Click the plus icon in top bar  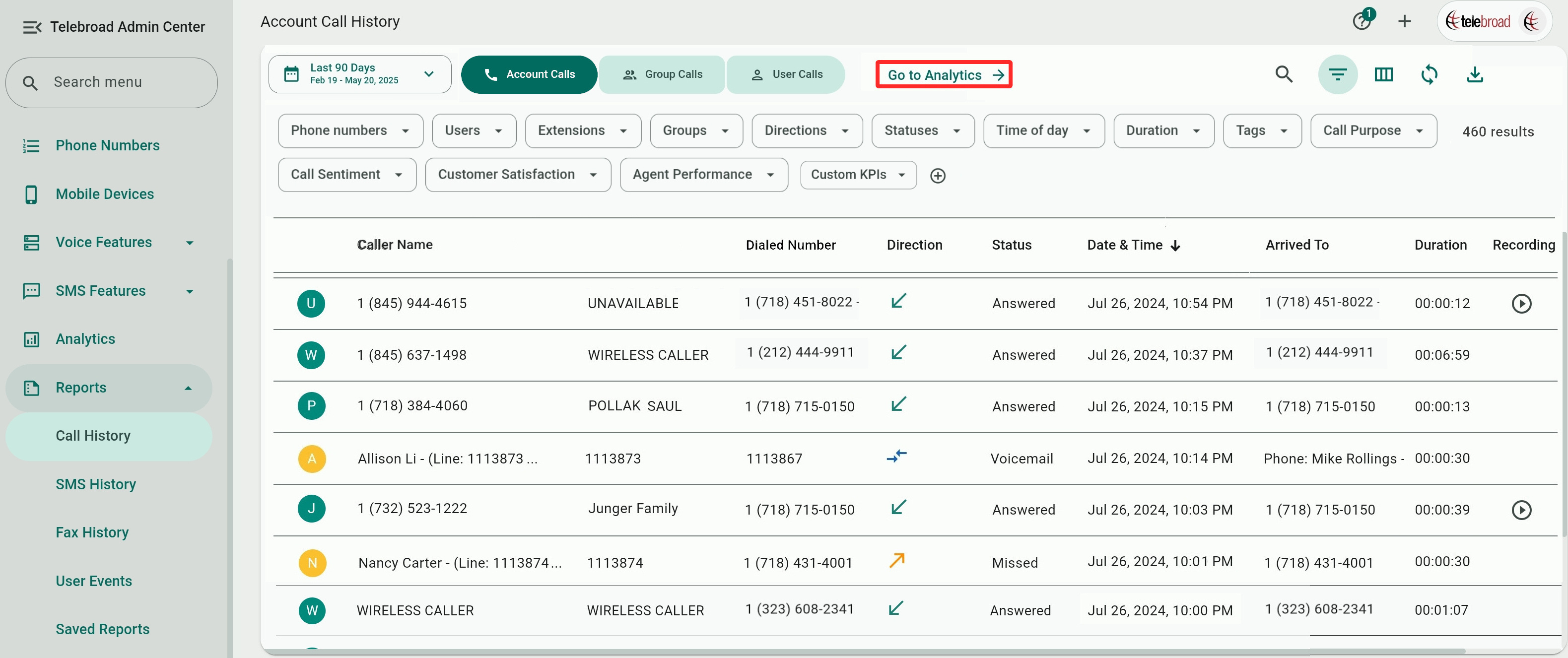click(1404, 21)
